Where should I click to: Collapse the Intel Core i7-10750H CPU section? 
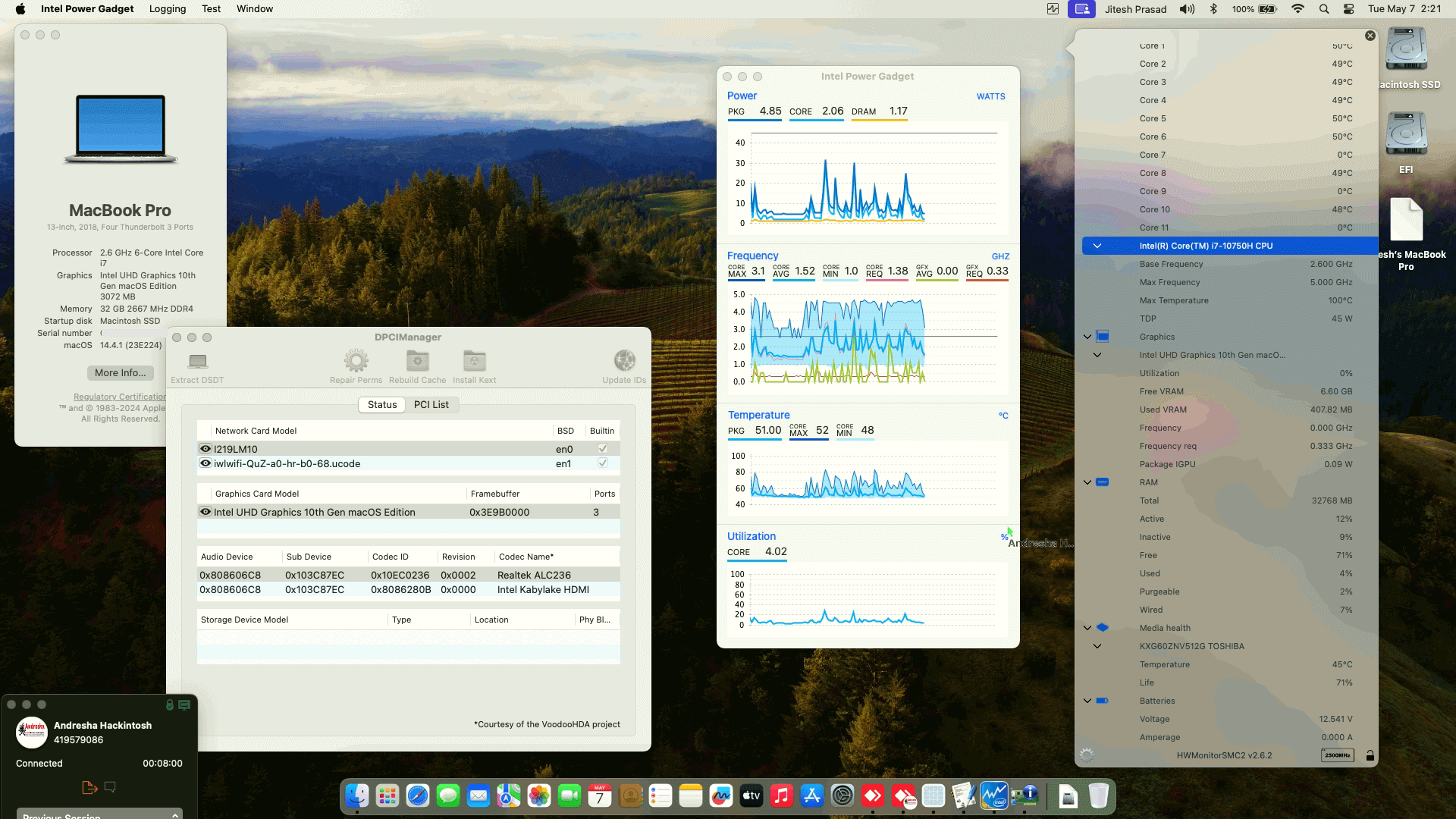pyautogui.click(x=1097, y=245)
